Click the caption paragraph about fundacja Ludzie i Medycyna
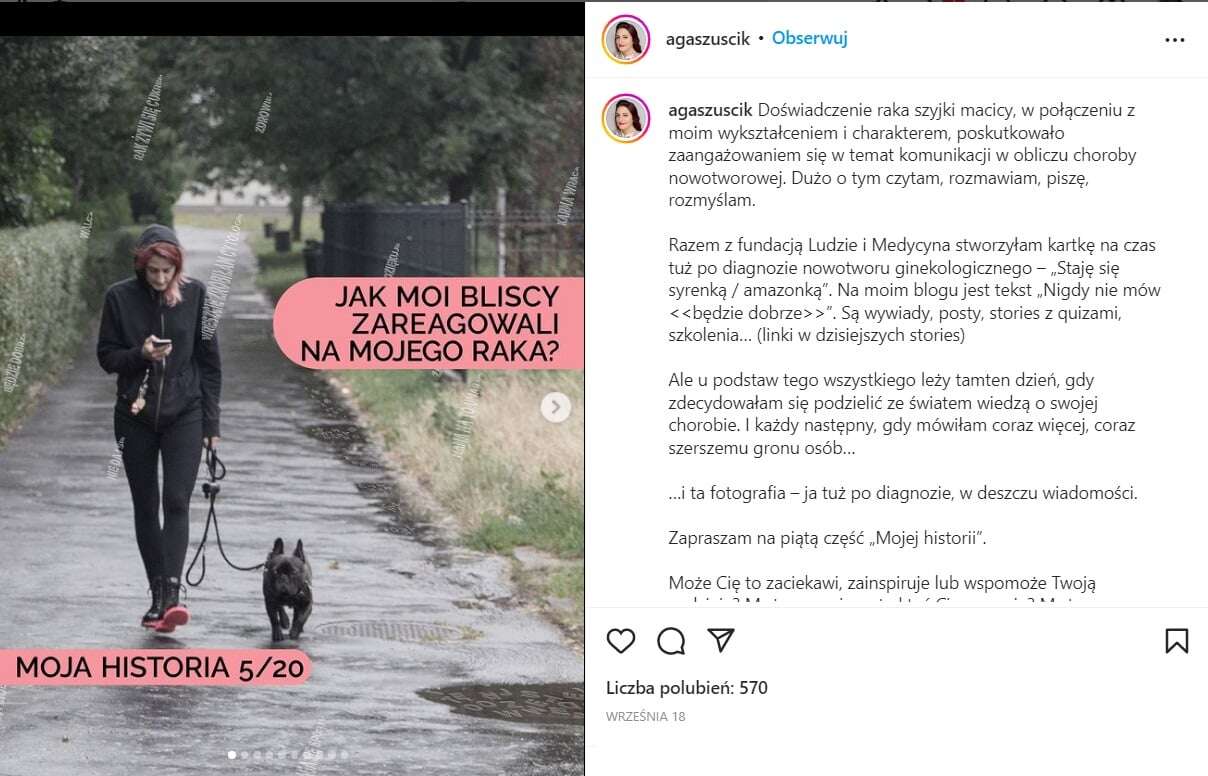 915,290
